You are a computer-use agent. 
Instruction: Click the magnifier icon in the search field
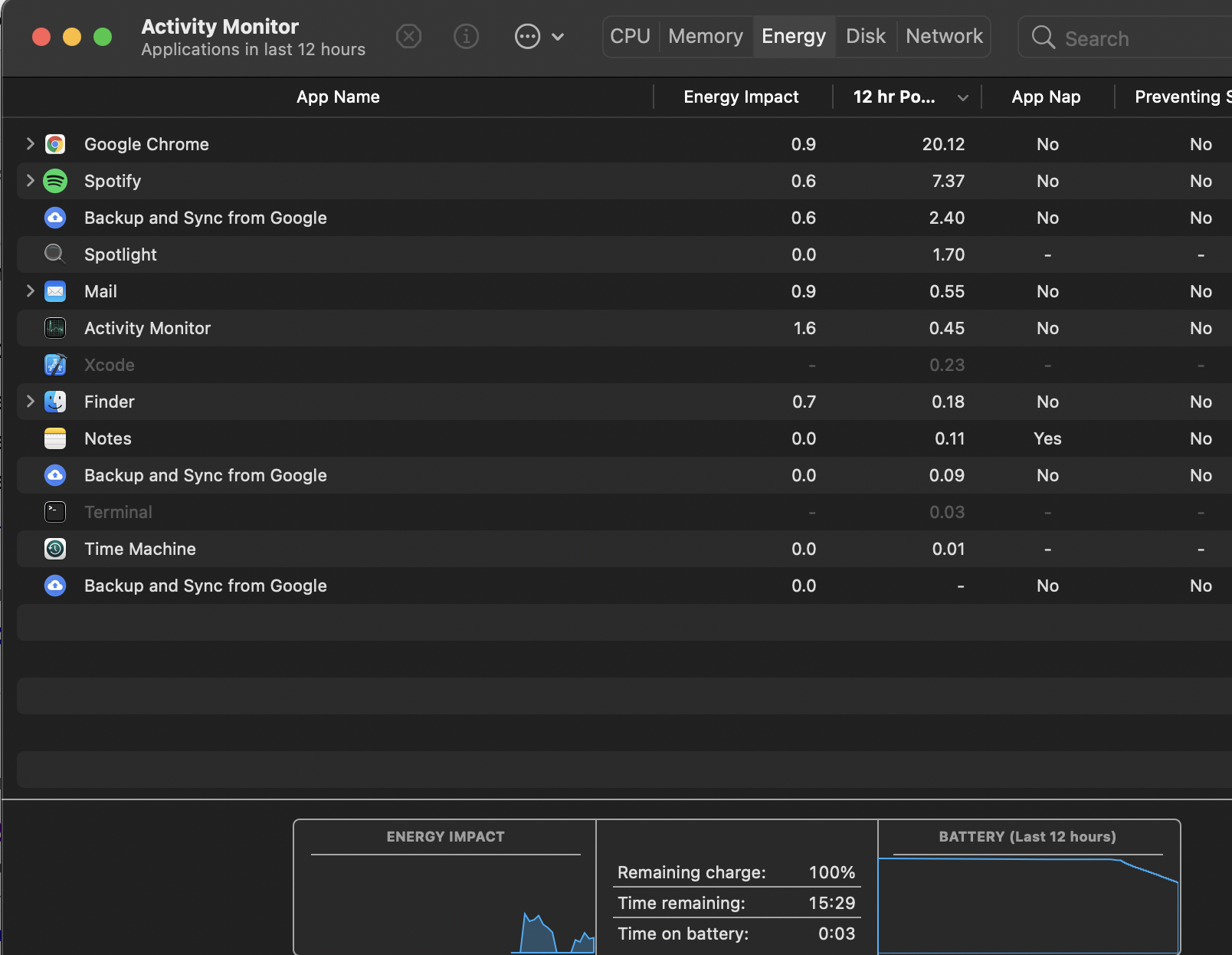(x=1044, y=37)
